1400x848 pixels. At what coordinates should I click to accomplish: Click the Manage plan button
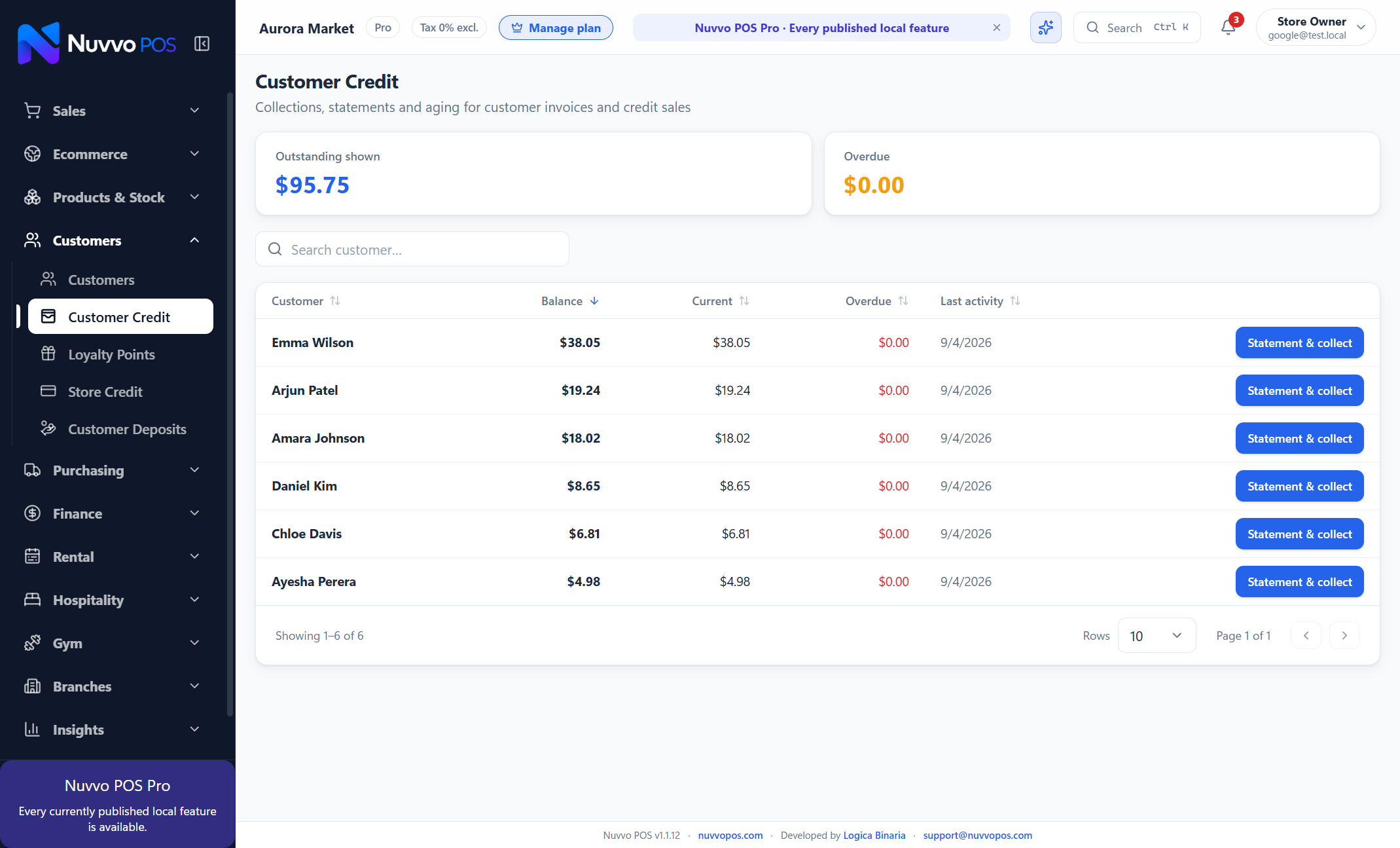[556, 28]
